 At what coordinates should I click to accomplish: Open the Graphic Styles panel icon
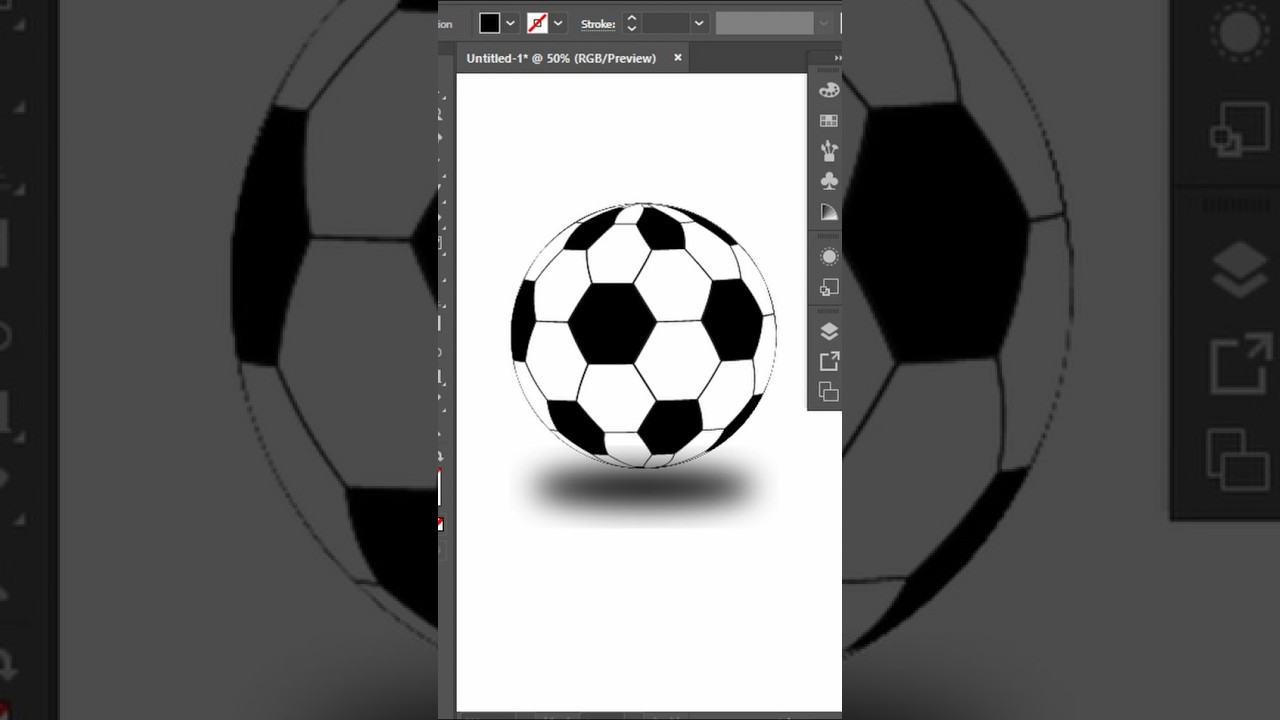(x=829, y=288)
